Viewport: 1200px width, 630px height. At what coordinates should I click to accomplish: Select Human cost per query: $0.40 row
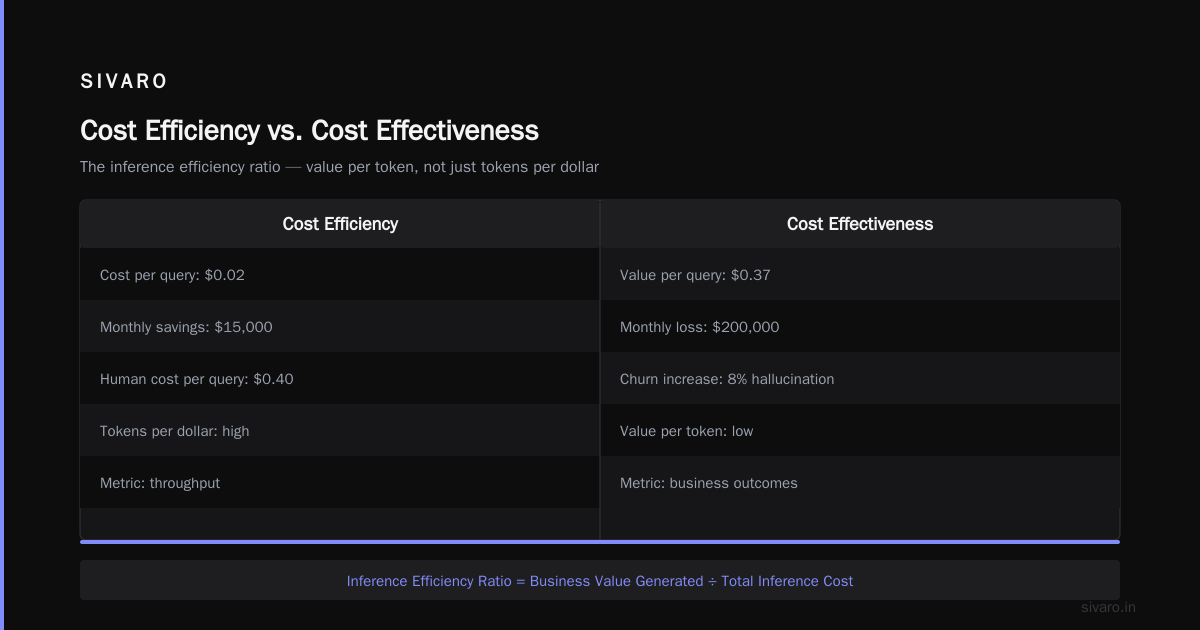[340, 378]
